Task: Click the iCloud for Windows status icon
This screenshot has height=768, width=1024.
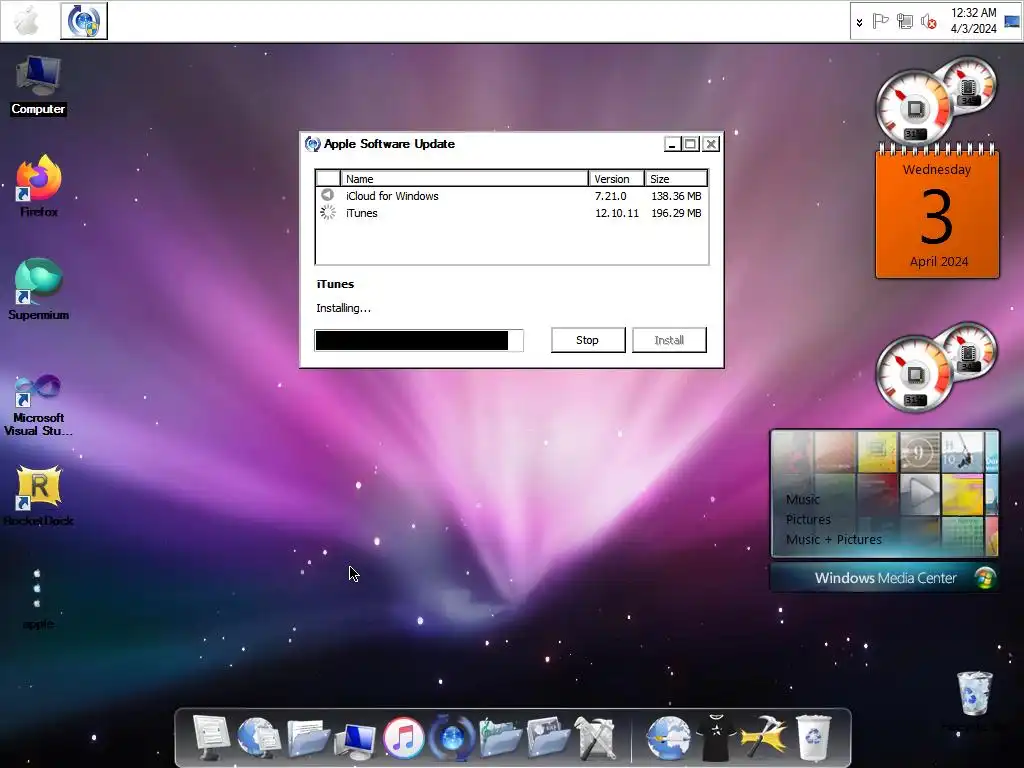Action: (328, 195)
